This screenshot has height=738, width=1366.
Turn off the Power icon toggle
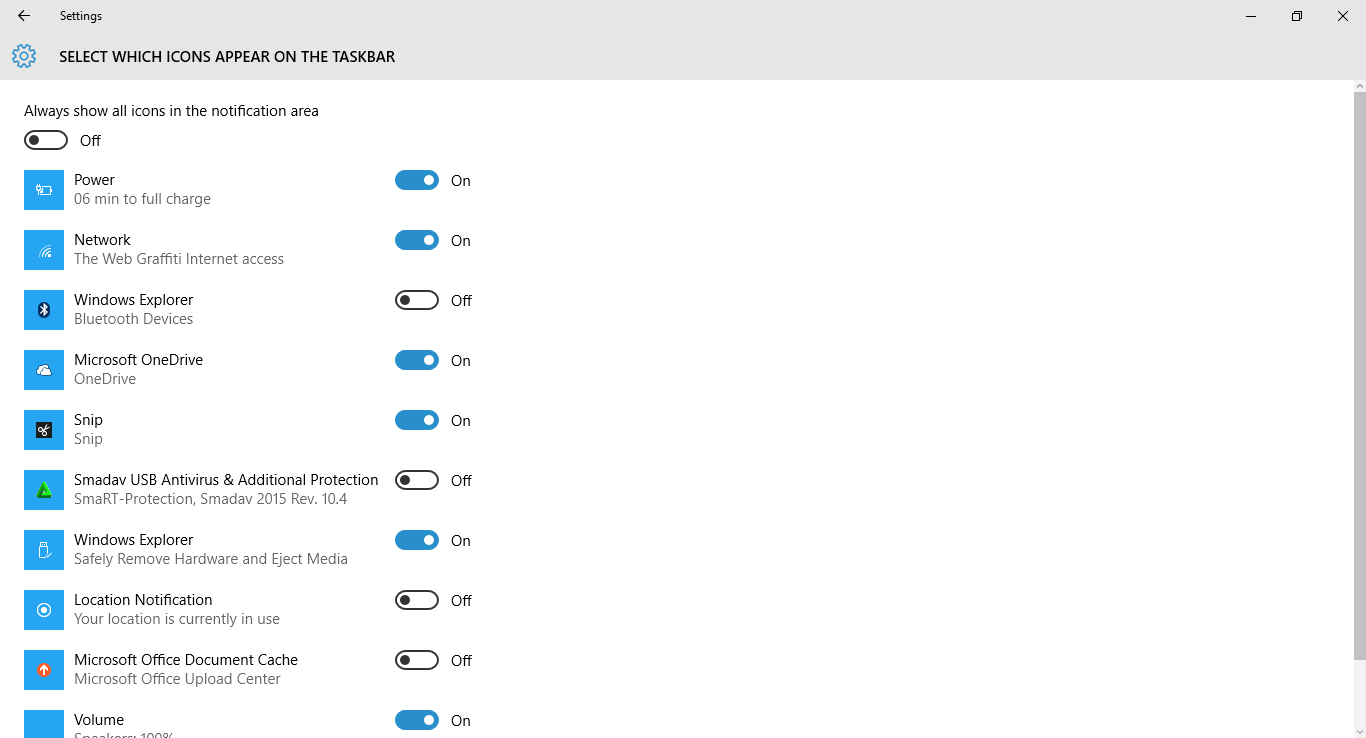[417, 180]
